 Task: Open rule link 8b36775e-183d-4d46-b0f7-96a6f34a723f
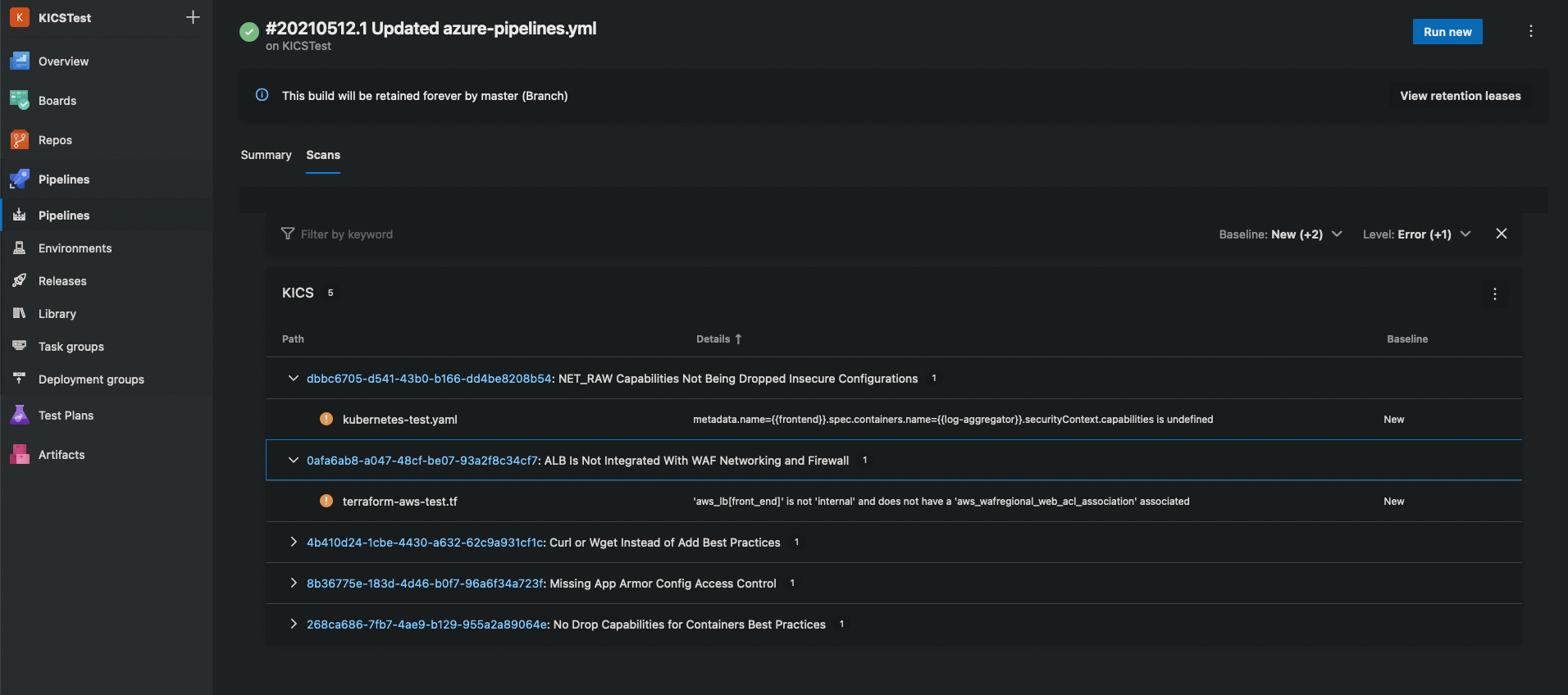click(425, 584)
